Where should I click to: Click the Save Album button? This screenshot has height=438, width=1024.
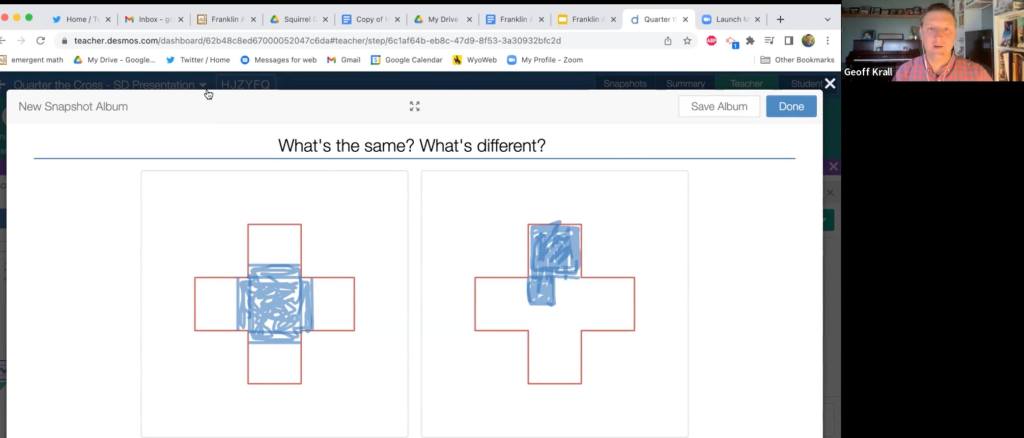click(718, 106)
